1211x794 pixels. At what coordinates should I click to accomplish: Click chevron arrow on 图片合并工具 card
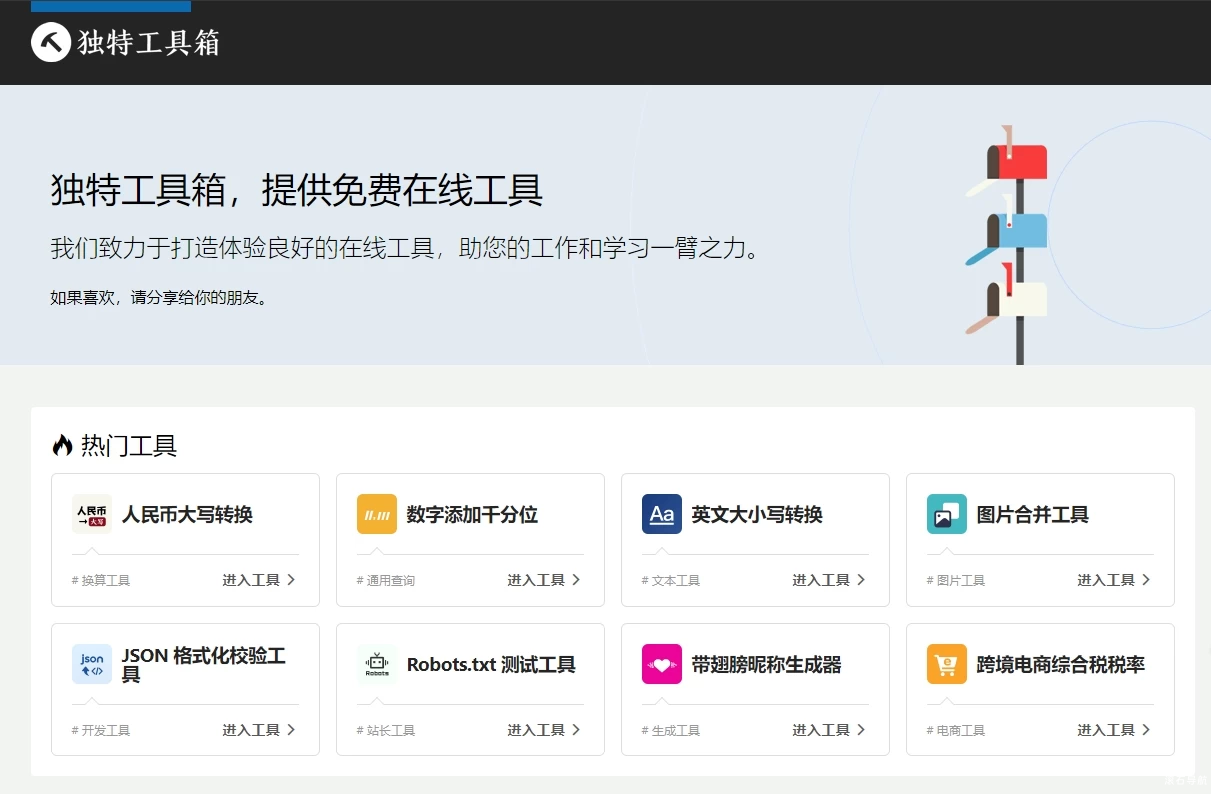[1146, 580]
